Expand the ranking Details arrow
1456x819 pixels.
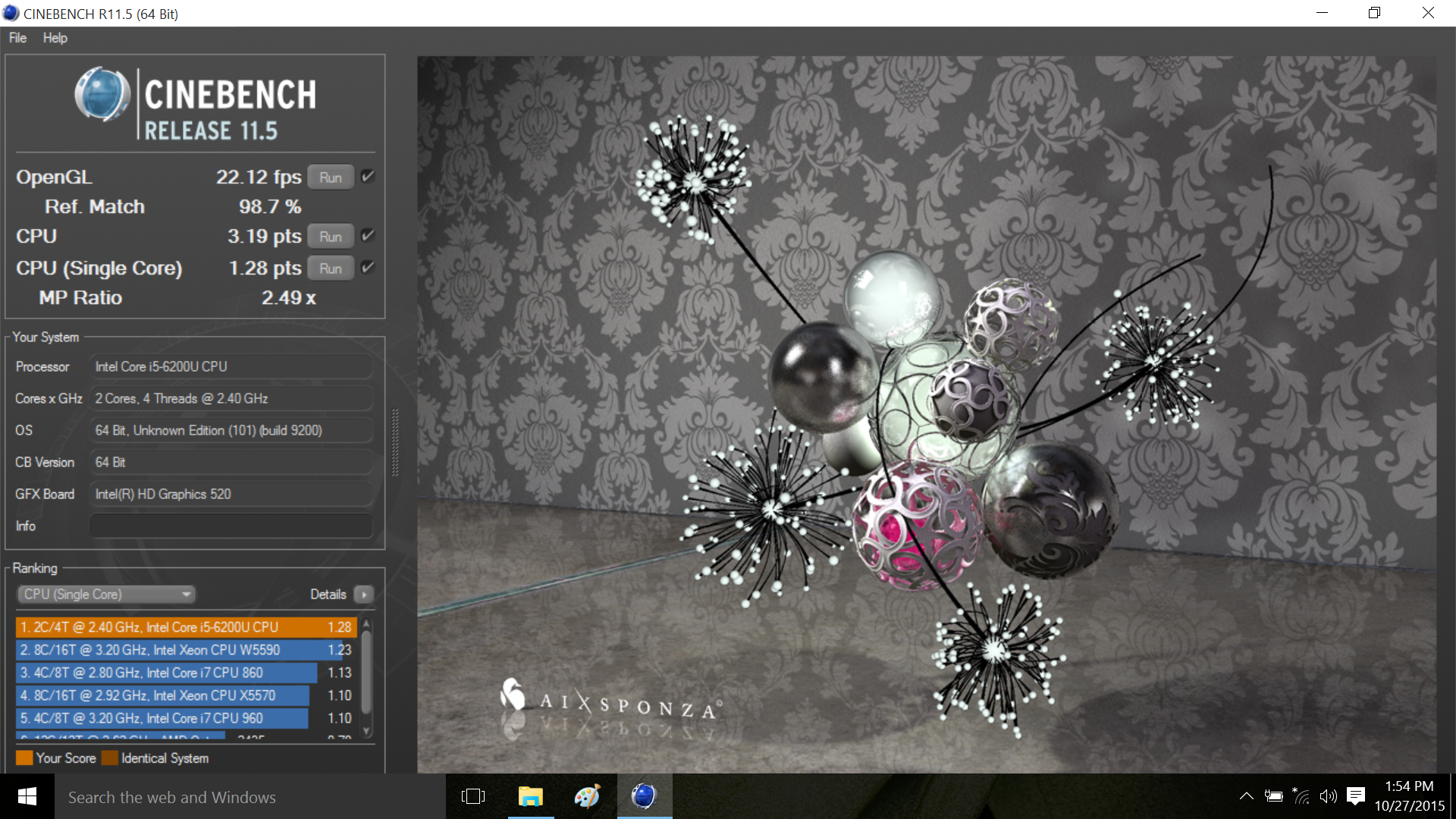coord(364,595)
